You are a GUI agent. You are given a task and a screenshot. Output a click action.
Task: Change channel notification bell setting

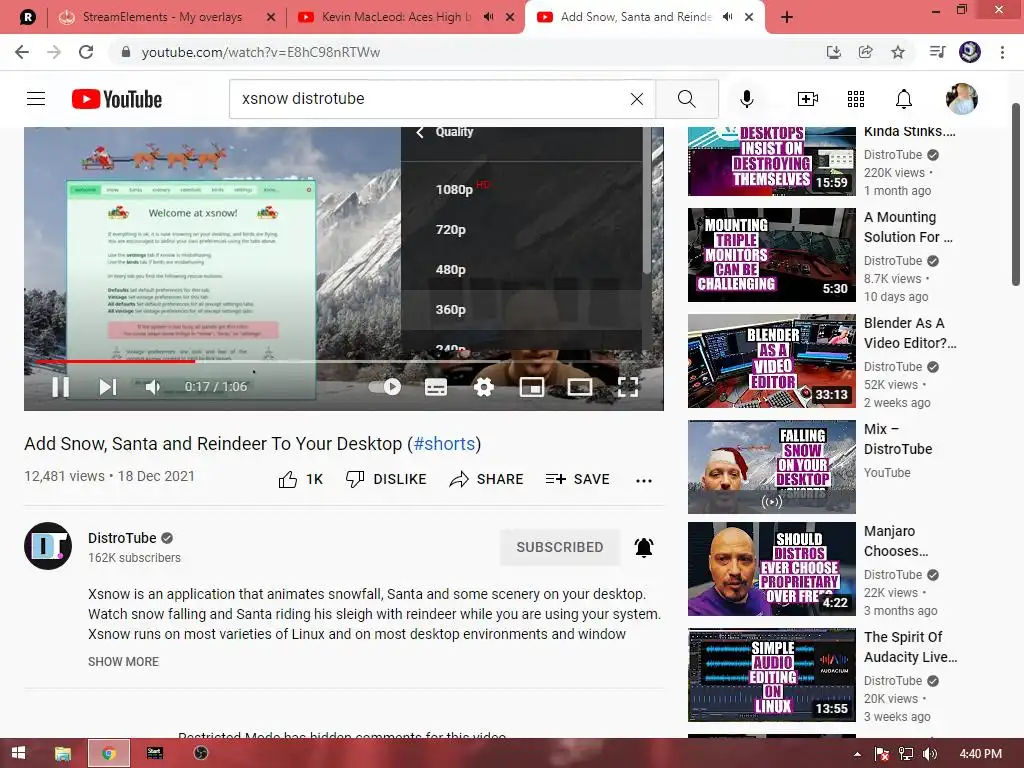[x=644, y=547]
